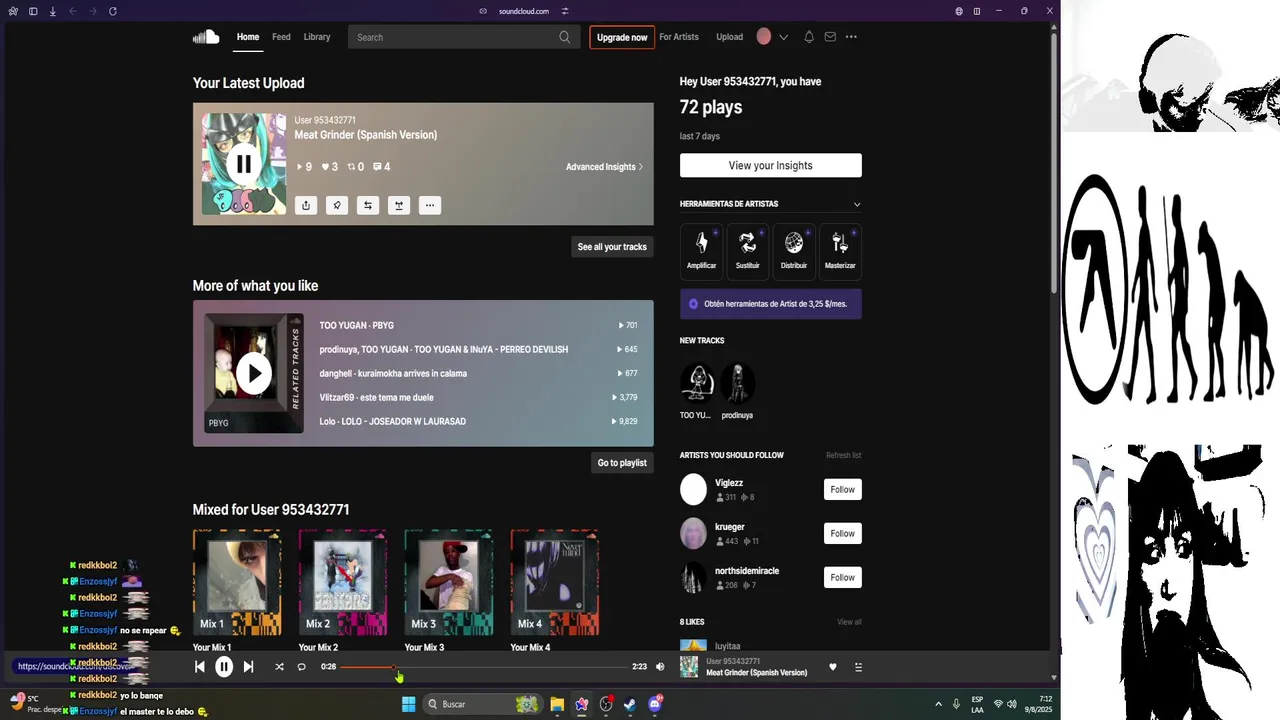Open Mix 3 thumbnail
Image resolution: width=1280 pixels, height=720 pixels.
tap(449, 583)
